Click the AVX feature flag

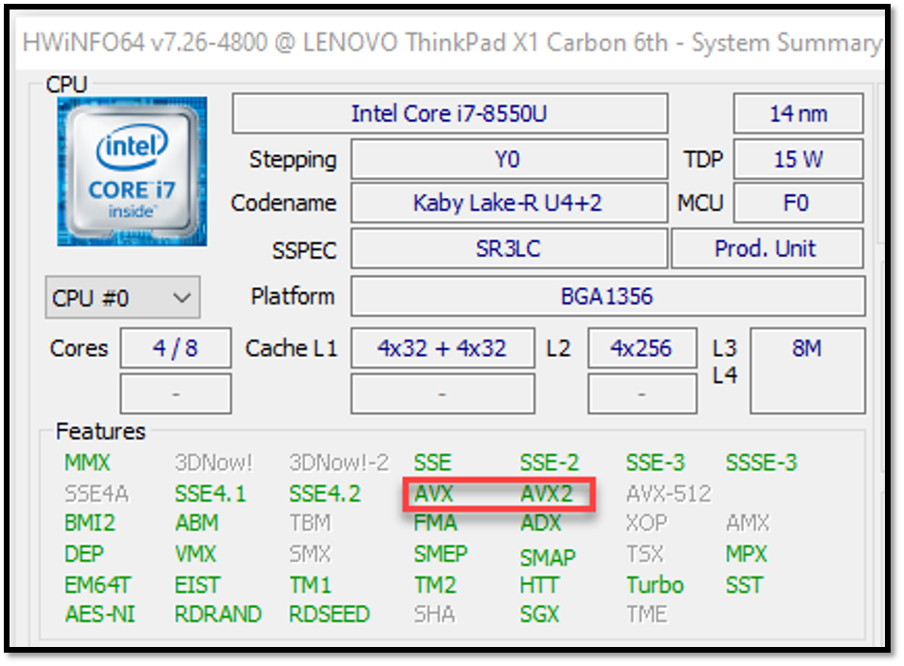(x=434, y=494)
